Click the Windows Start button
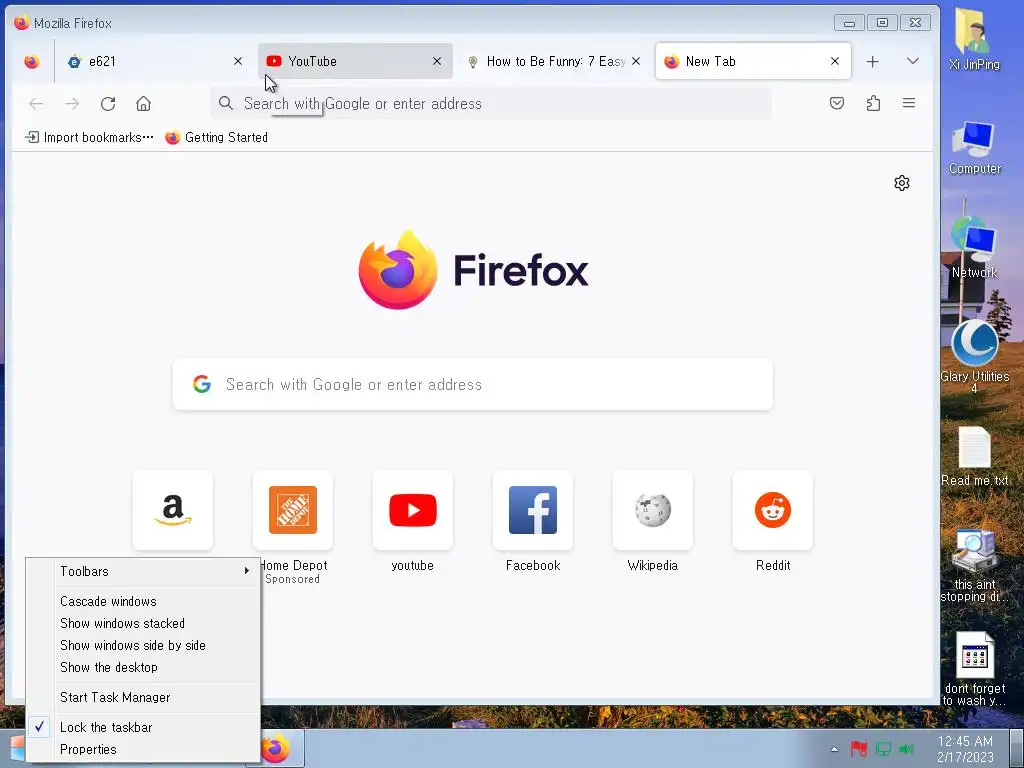The height and width of the screenshot is (768, 1024). point(16,748)
